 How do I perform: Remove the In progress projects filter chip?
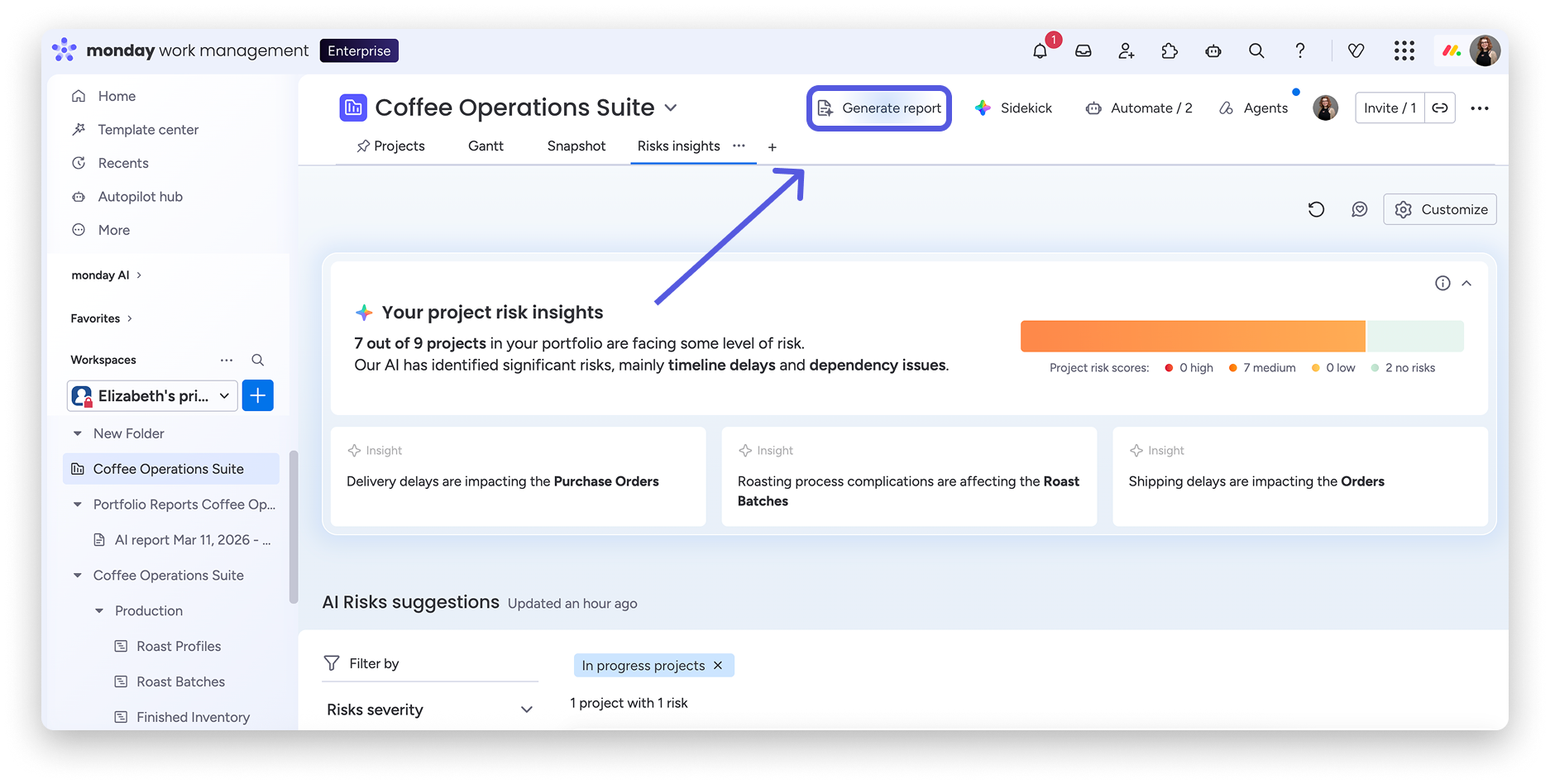(x=718, y=666)
